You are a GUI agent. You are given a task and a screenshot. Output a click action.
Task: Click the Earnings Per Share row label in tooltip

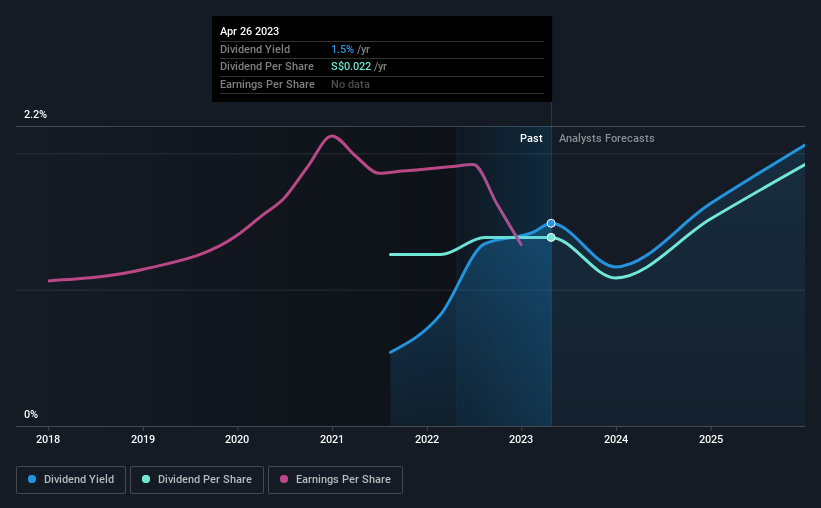268,84
